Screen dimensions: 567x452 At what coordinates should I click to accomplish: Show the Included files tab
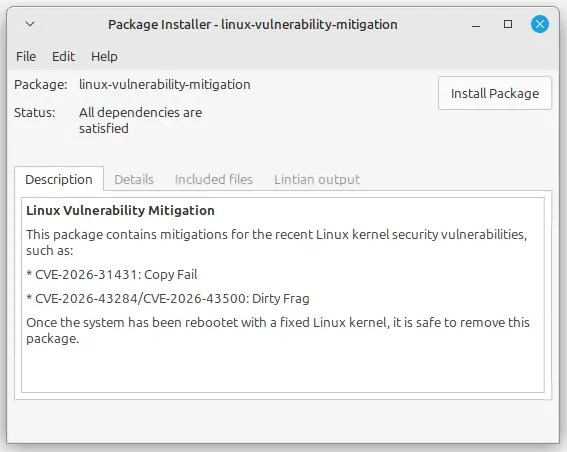pyautogui.click(x=214, y=179)
